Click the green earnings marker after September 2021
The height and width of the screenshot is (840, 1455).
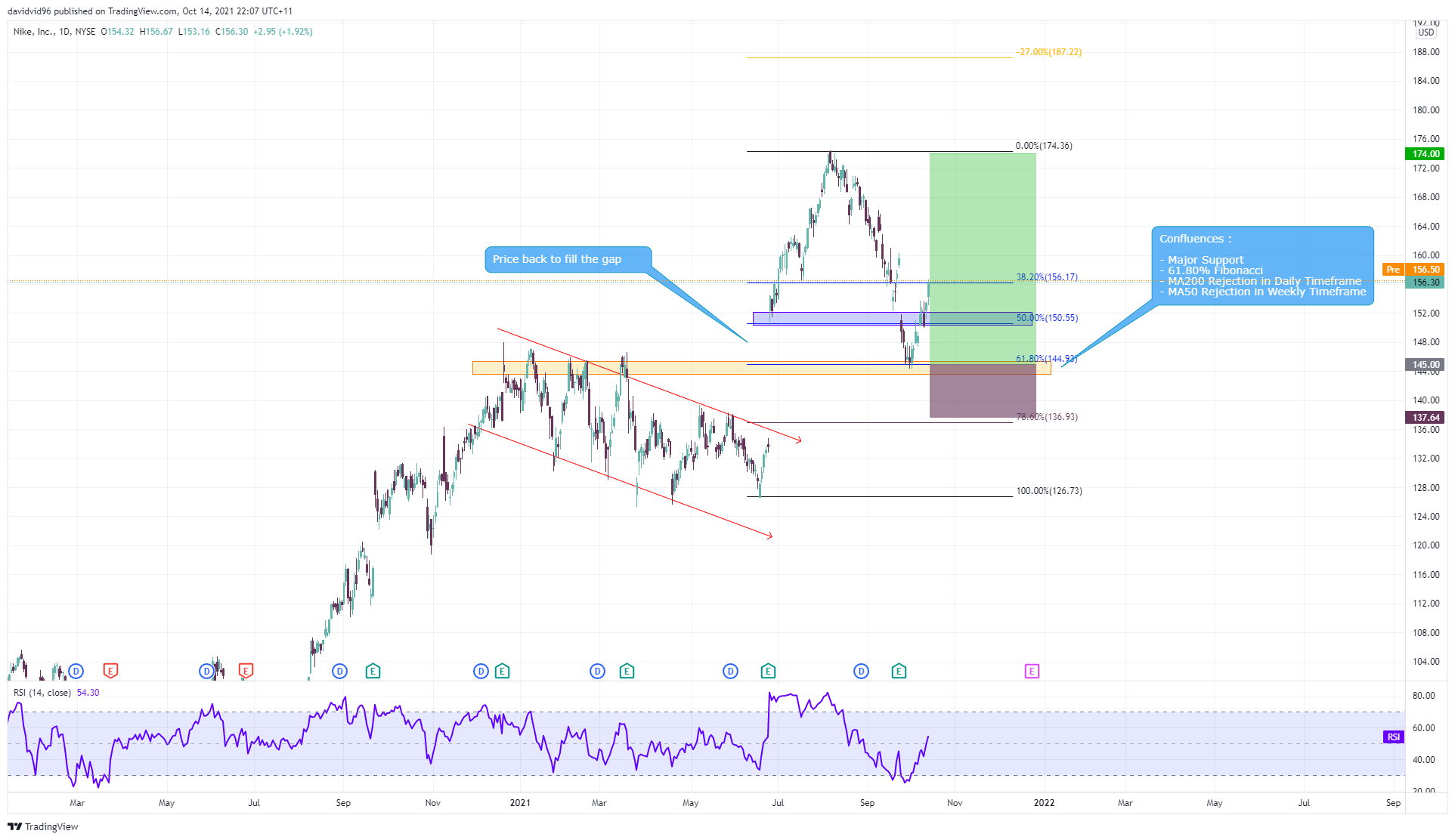pyautogui.click(x=899, y=671)
